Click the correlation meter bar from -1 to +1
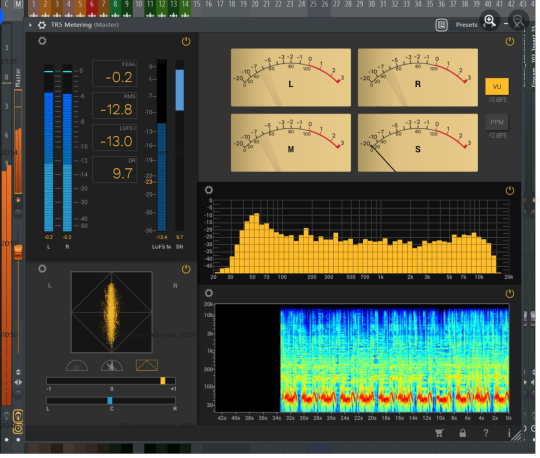The height and width of the screenshot is (458, 540). [x=111, y=381]
